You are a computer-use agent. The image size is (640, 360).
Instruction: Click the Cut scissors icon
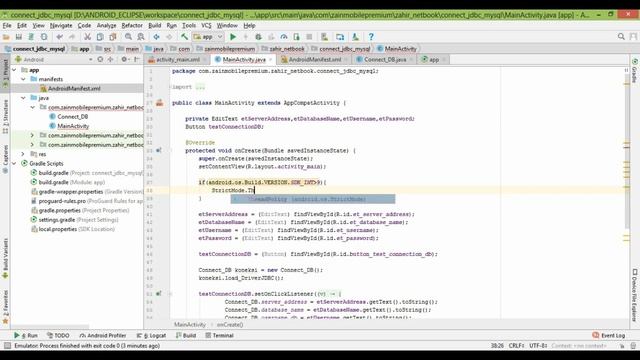click(x=87, y=37)
